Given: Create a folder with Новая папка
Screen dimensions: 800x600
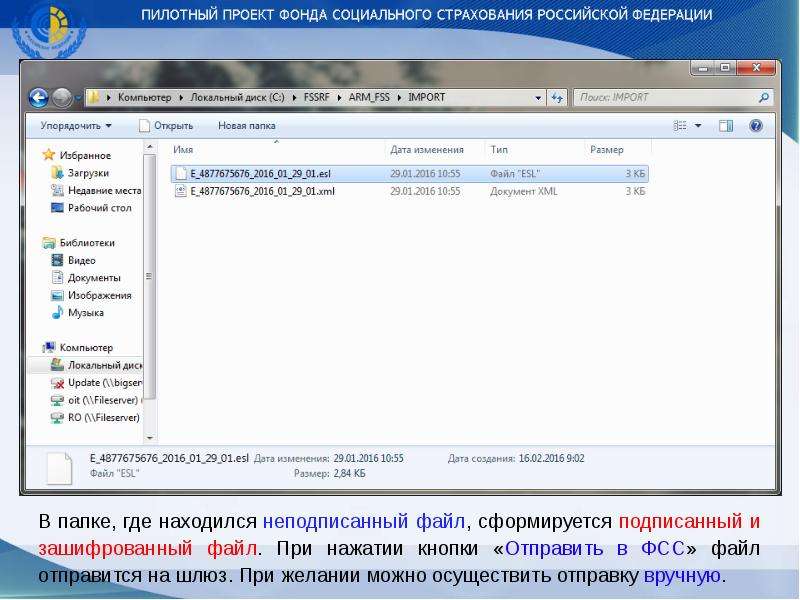Looking at the screenshot, I should [246, 126].
